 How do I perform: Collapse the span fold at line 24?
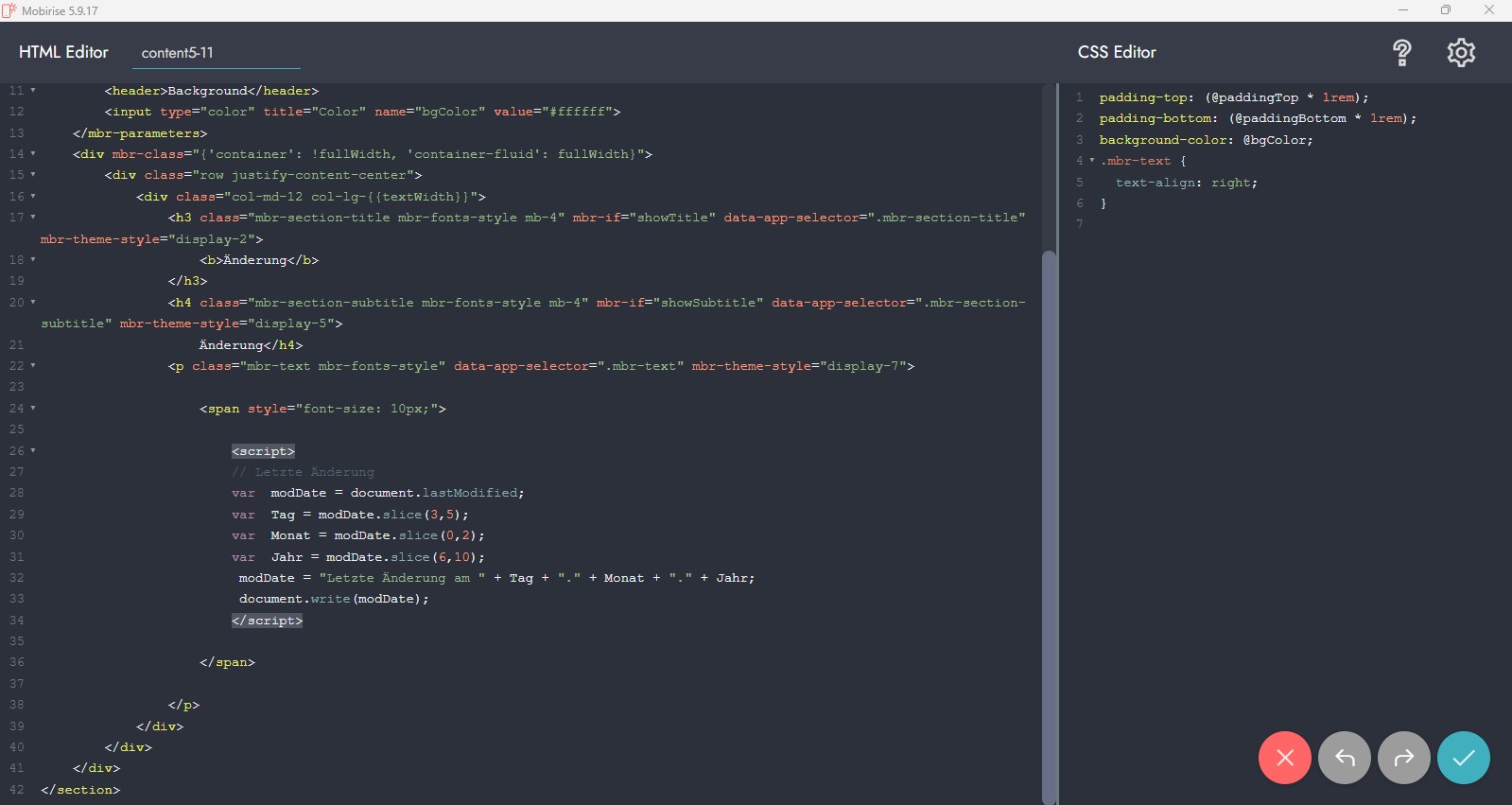tap(33, 409)
